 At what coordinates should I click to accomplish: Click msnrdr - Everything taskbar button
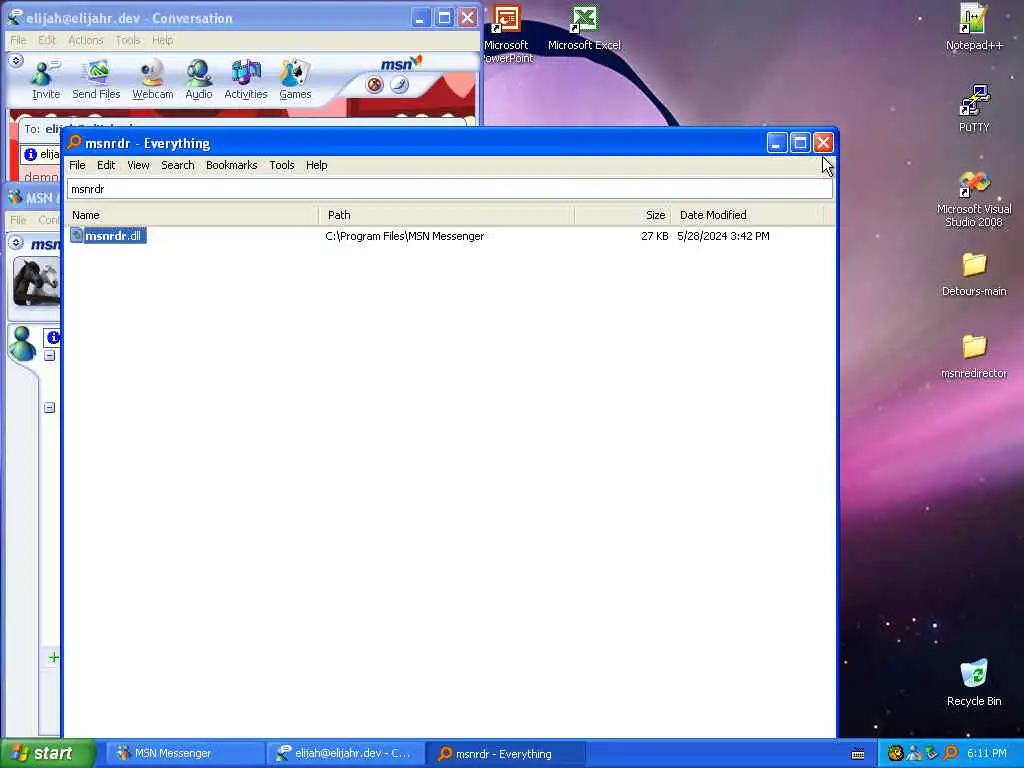click(x=505, y=754)
